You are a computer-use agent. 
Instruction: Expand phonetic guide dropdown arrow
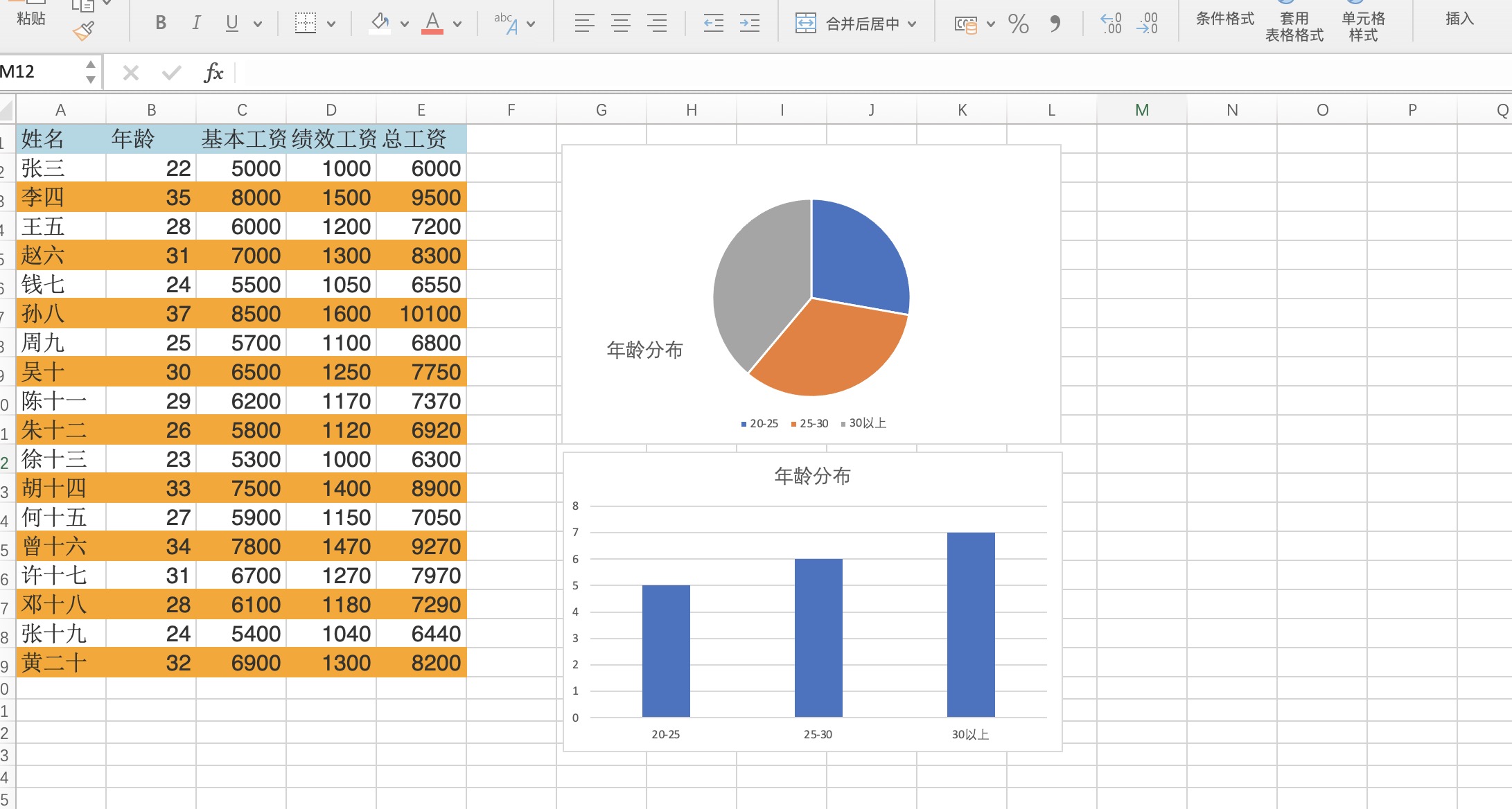point(531,24)
